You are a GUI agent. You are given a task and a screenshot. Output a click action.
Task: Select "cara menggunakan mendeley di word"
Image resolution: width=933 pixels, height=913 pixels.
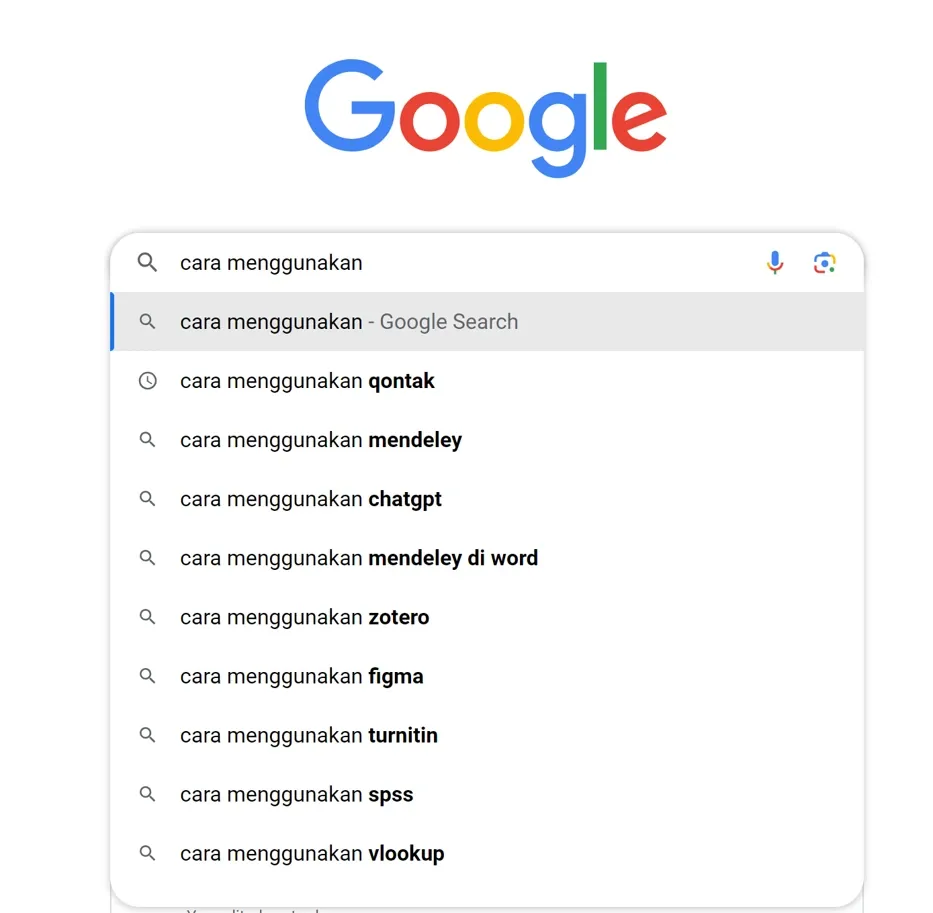[x=358, y=558]
